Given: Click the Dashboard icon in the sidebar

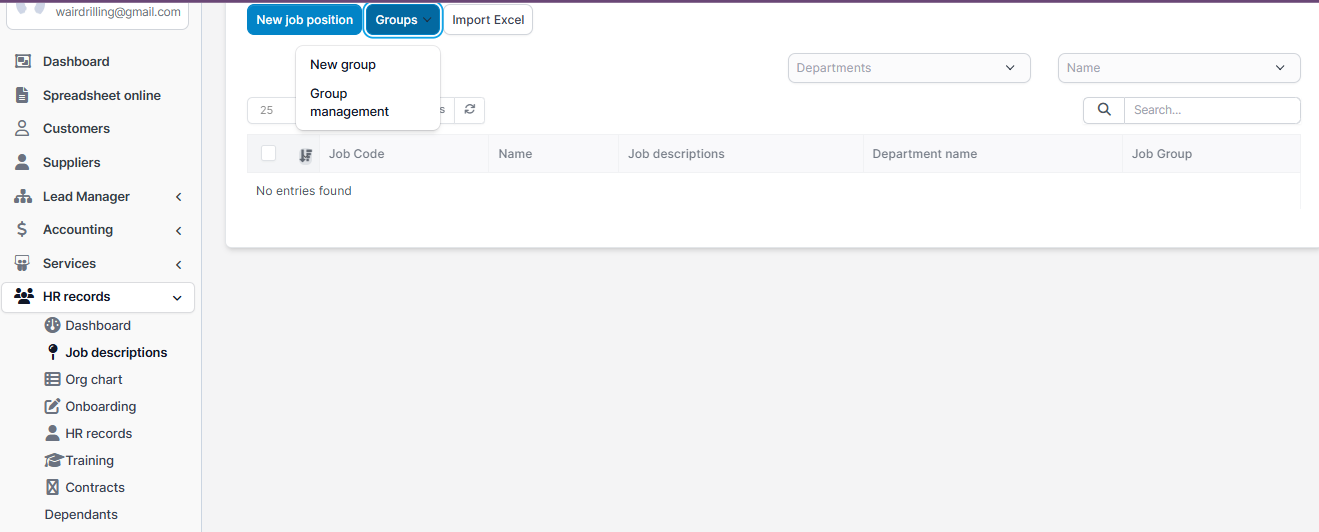Looking at the screenshot, I should (x=22, y=62).
